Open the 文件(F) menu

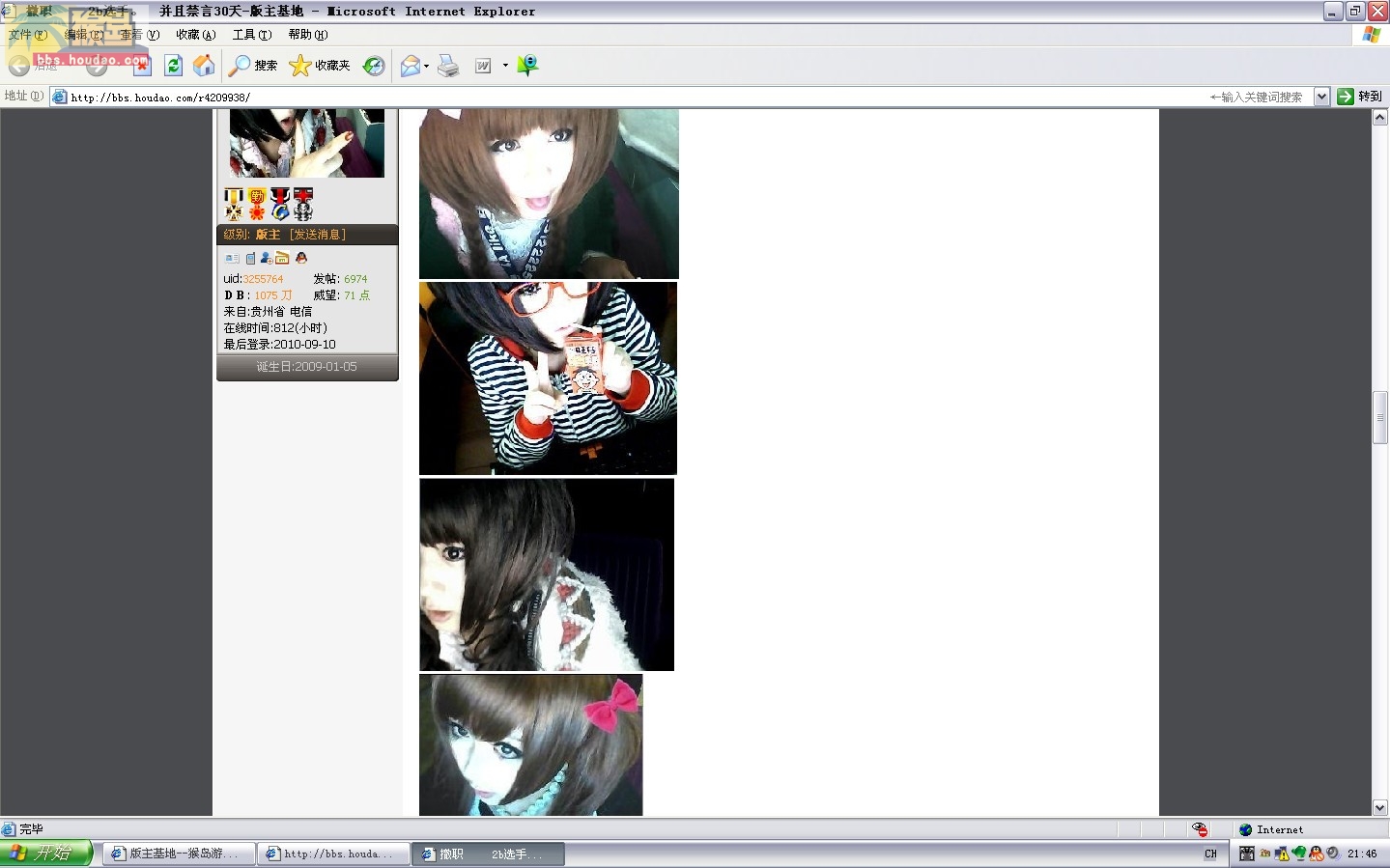click(x=28, y=35)
